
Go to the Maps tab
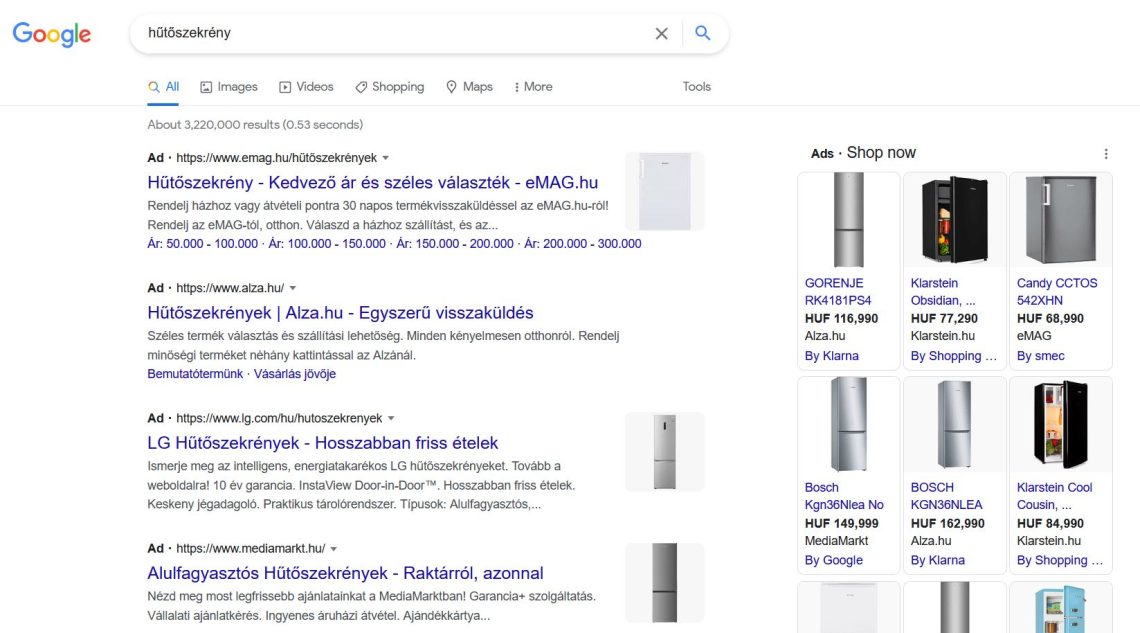coord(470,87)
